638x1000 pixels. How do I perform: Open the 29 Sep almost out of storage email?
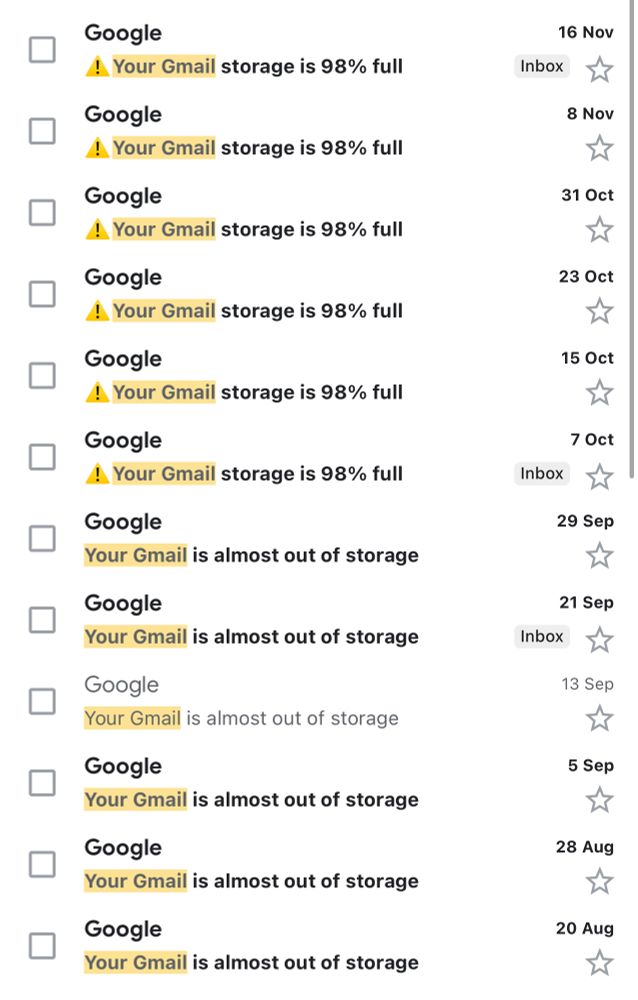[319, 539]
